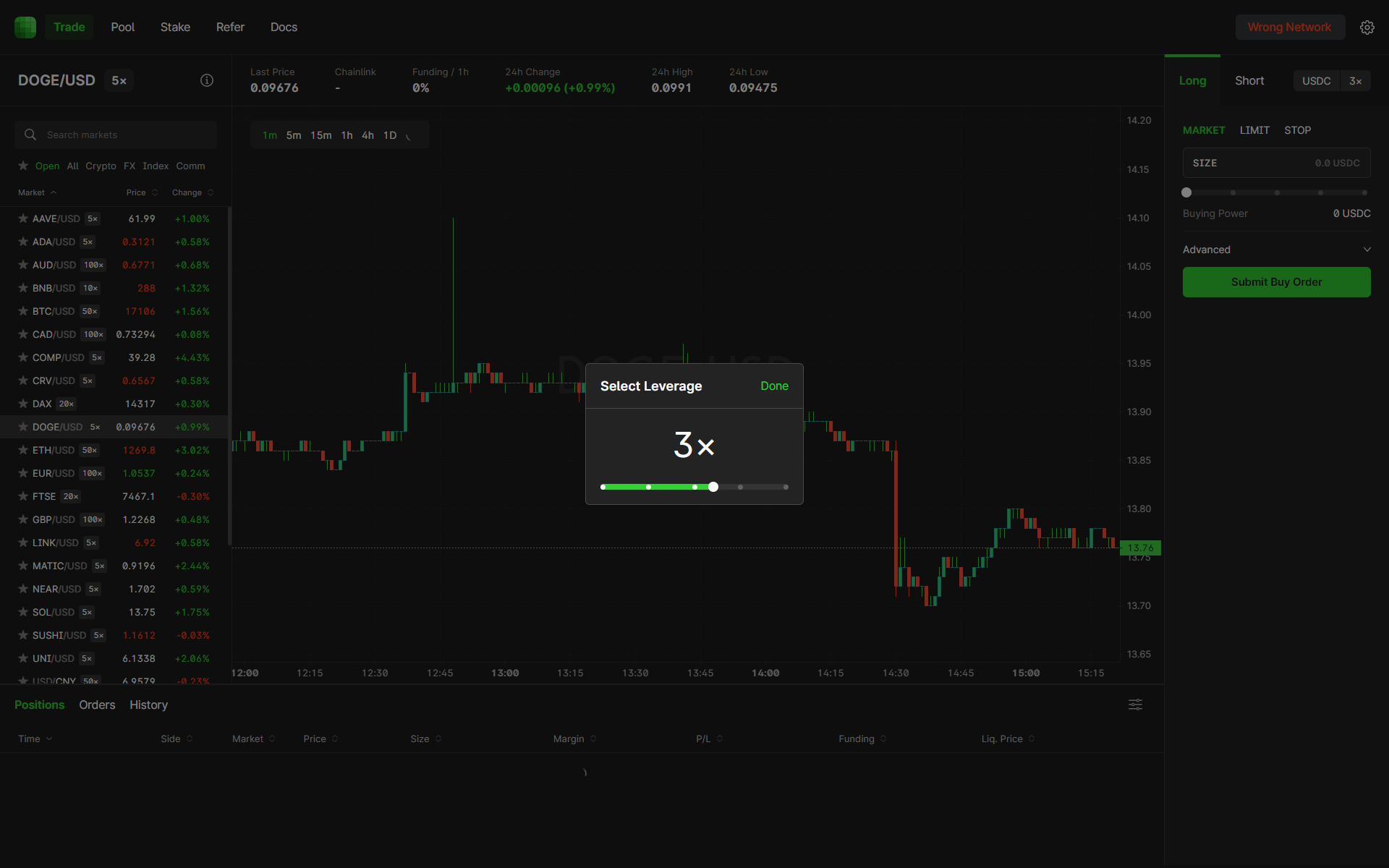Screen dimensions: 1389x868
Task: Open the DOGE/USD market info icon
Action: coord(207,80)
